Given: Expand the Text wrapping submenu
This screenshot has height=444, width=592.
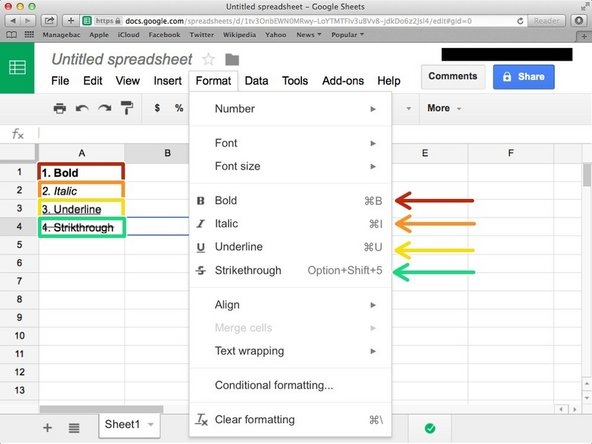Looking at the screenshot, I should tap(290, 351).
